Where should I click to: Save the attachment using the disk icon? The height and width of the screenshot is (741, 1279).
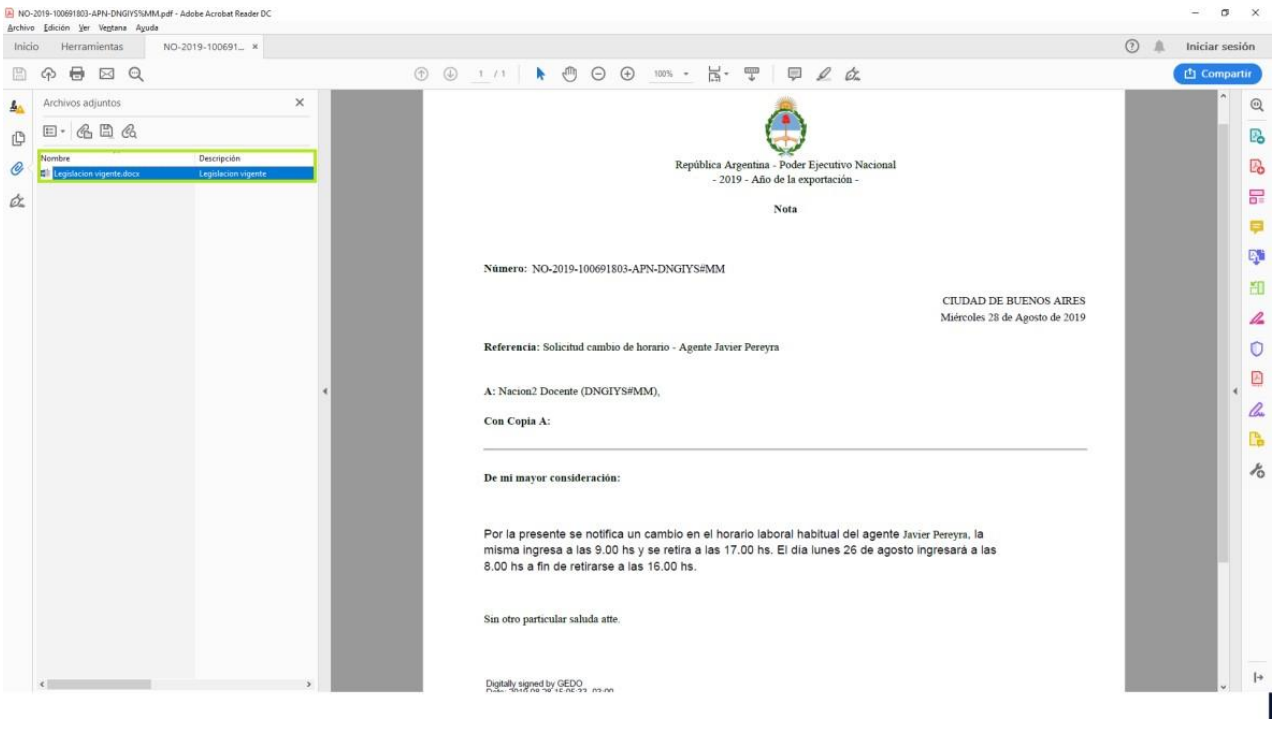106,131
